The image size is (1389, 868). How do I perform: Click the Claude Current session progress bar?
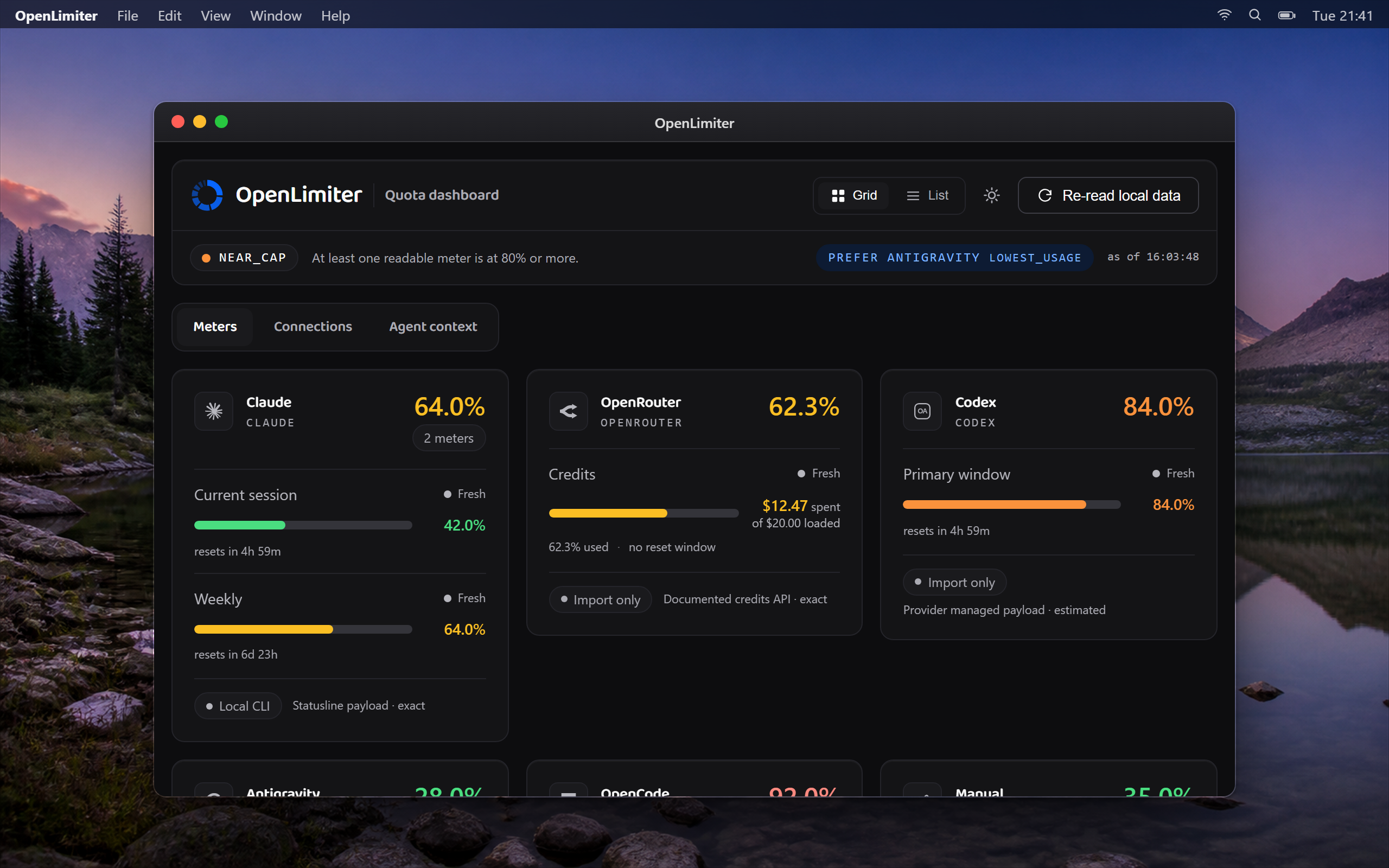[x=303, y=525]
